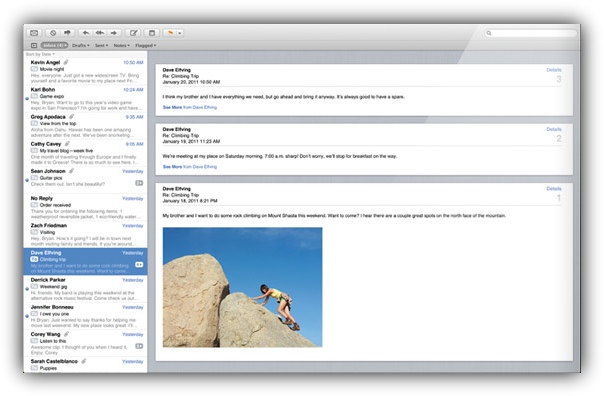The width and height of the screenshot is (604, 396).
Task: Click the paperclip beside Cathy Cavey
Action: pyautogui.click(x=67, y=144)
